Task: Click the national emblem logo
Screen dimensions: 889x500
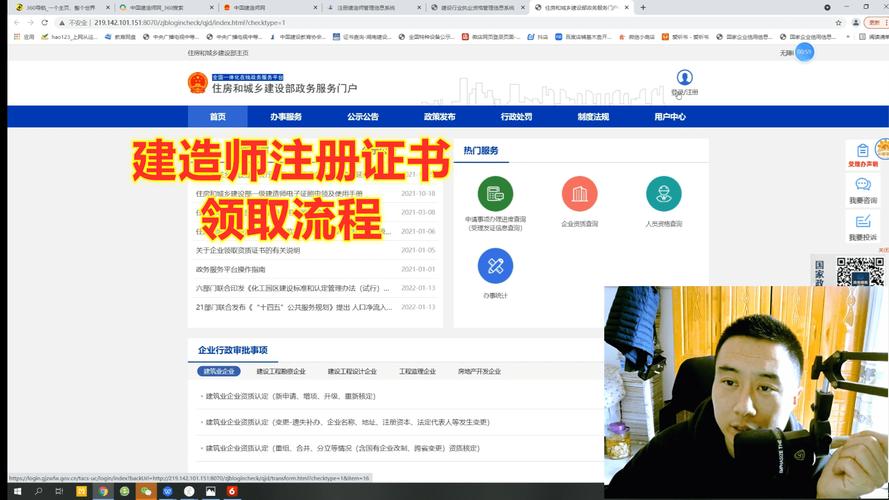Action: click(x=197, y=83)
